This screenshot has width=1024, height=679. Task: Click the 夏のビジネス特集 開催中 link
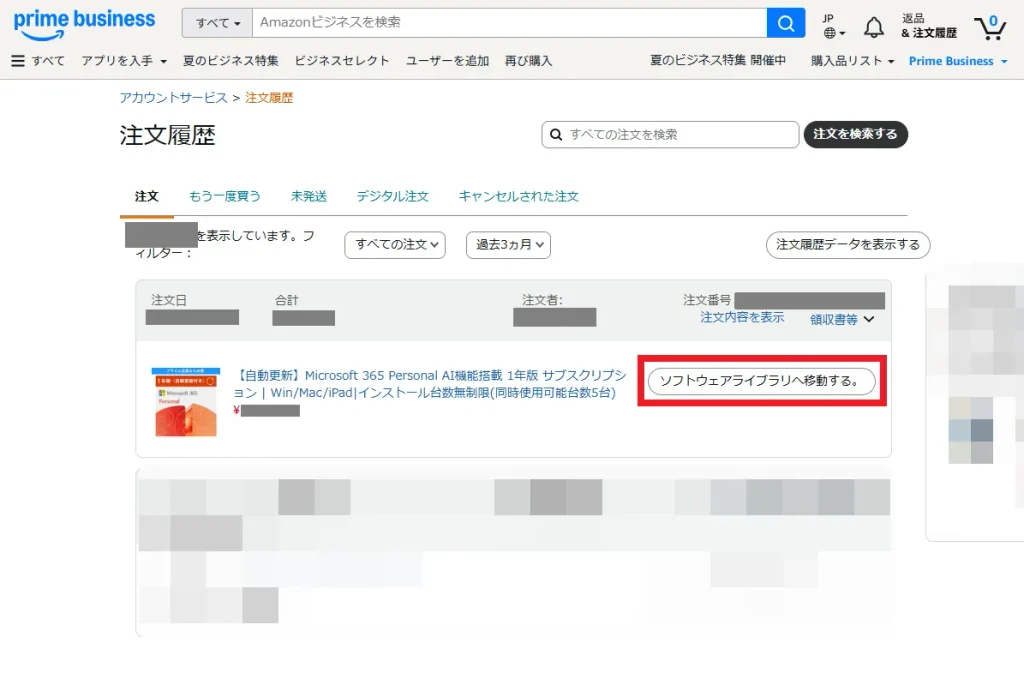[718, 60]
